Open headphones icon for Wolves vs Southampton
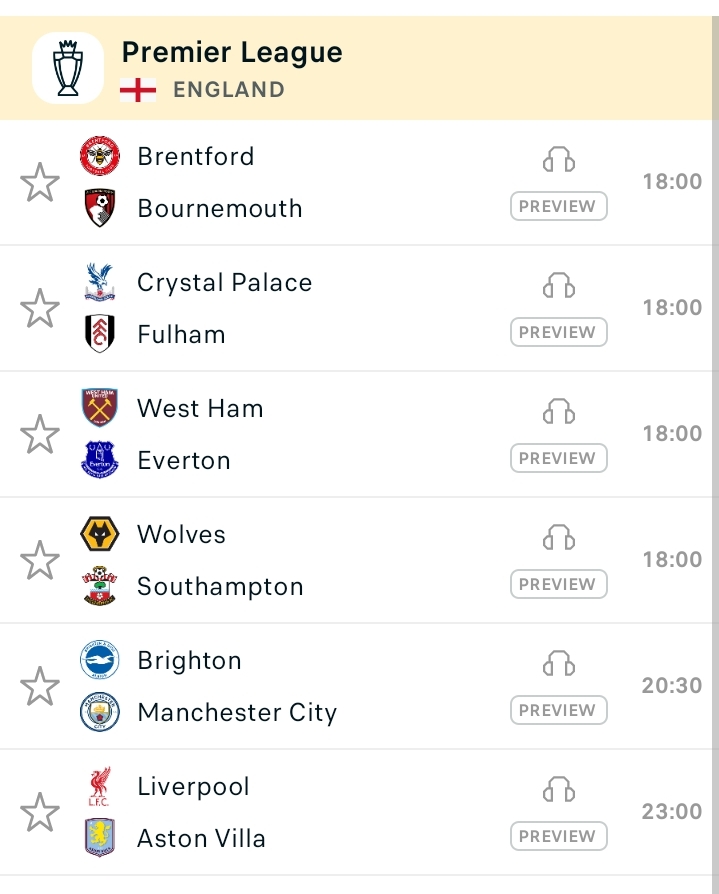 coord(559,538)
